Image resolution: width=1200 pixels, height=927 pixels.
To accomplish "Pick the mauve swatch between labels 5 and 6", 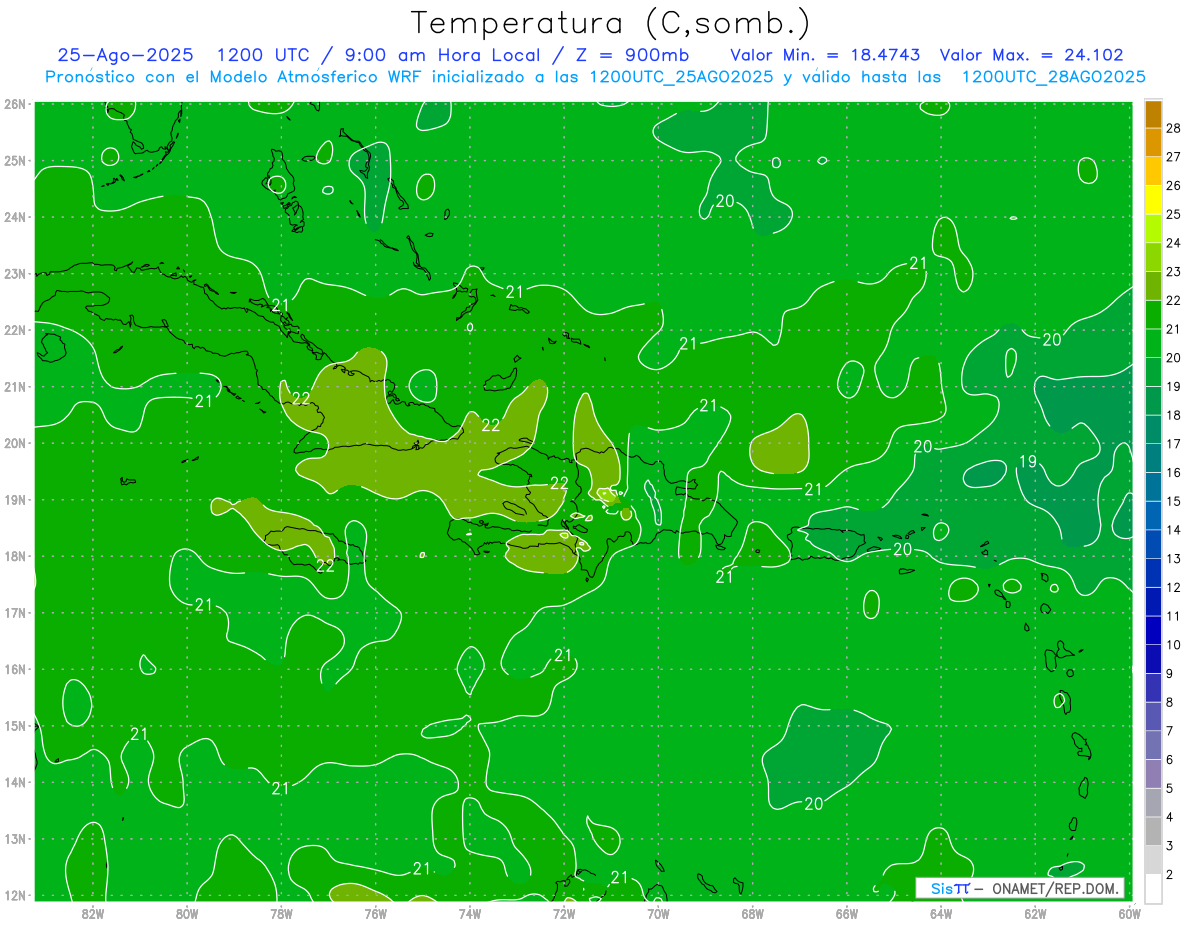I will [x=1153, y=774].
